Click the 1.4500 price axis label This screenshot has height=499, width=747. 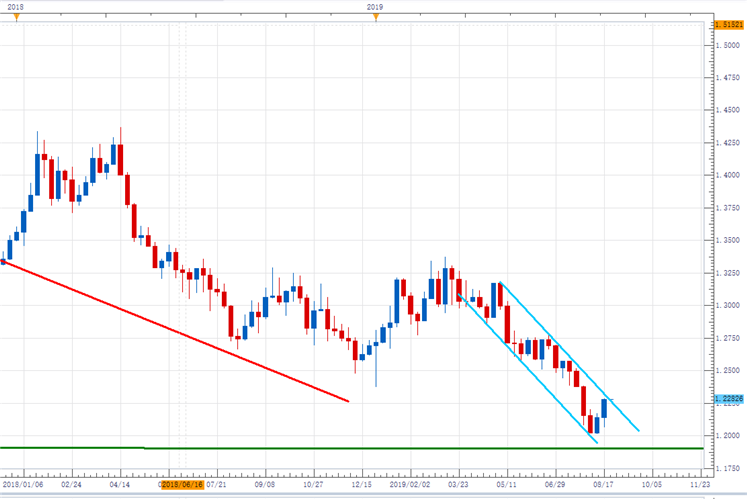727,110
